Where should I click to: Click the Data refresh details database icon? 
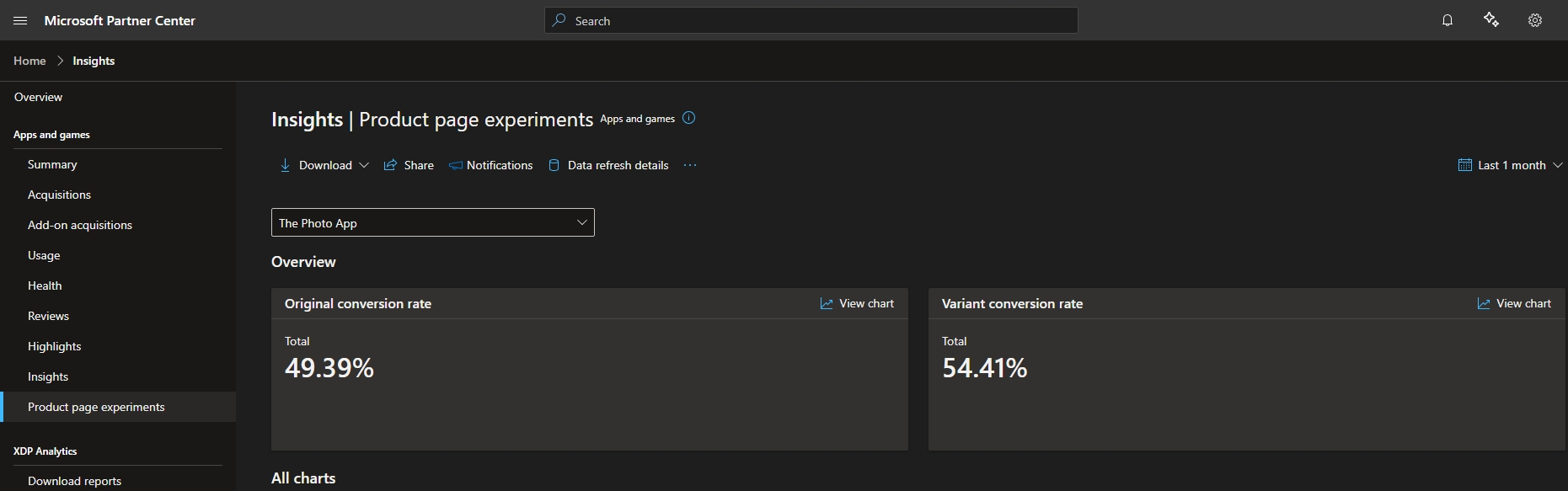point(554,165)
